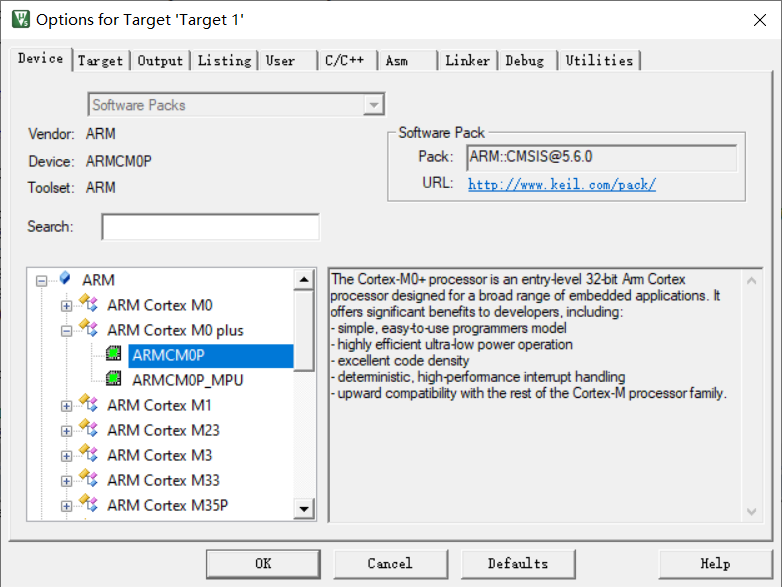Click the ARMCM0P_MPU chip icon
782x587 pixels.
(114, 379)
